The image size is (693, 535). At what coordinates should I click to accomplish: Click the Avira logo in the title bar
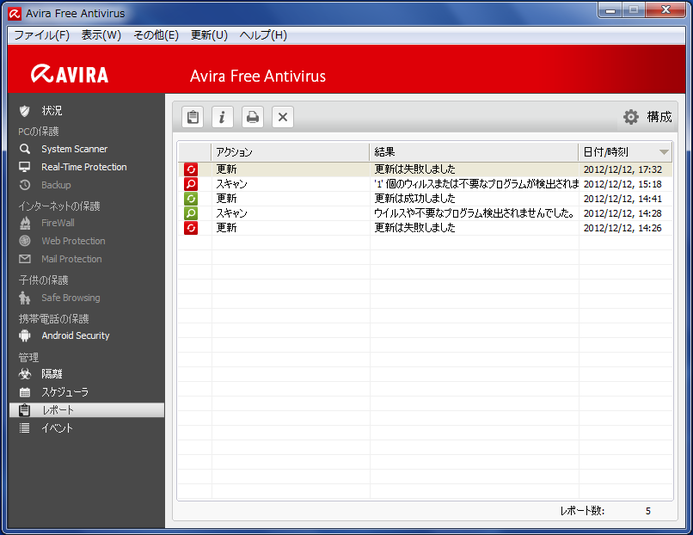(15, 14)
